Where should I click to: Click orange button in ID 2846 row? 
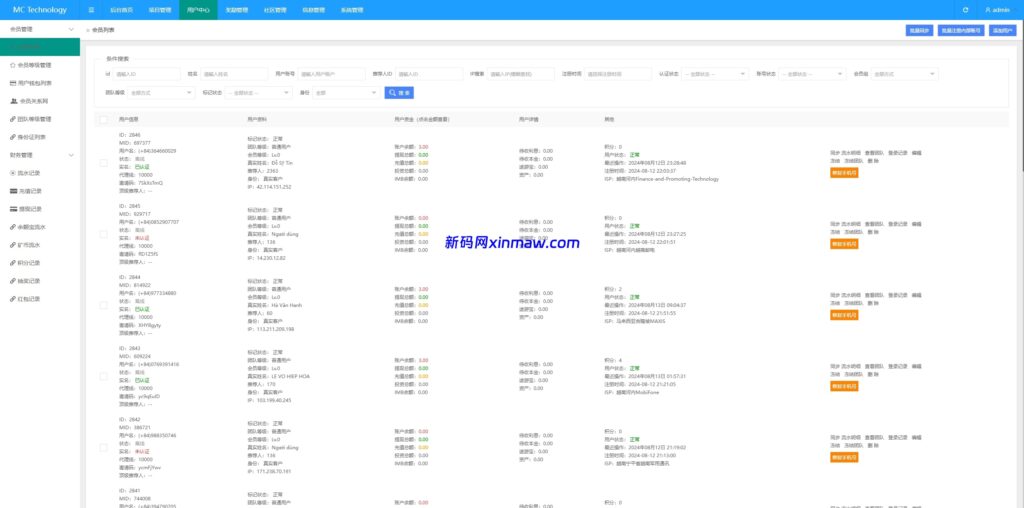[x=844, y=173]
